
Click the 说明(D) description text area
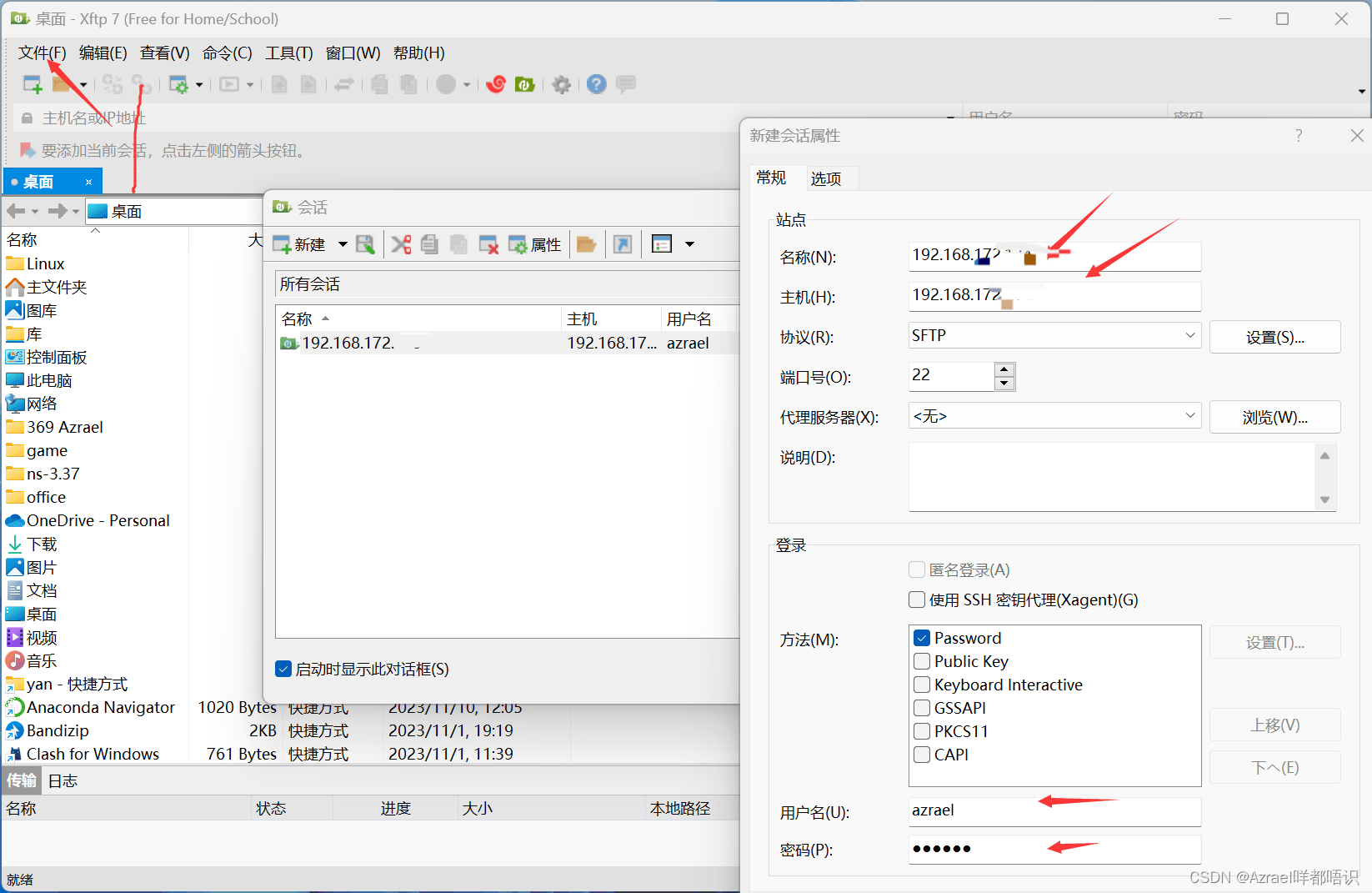click(1114, 477)
